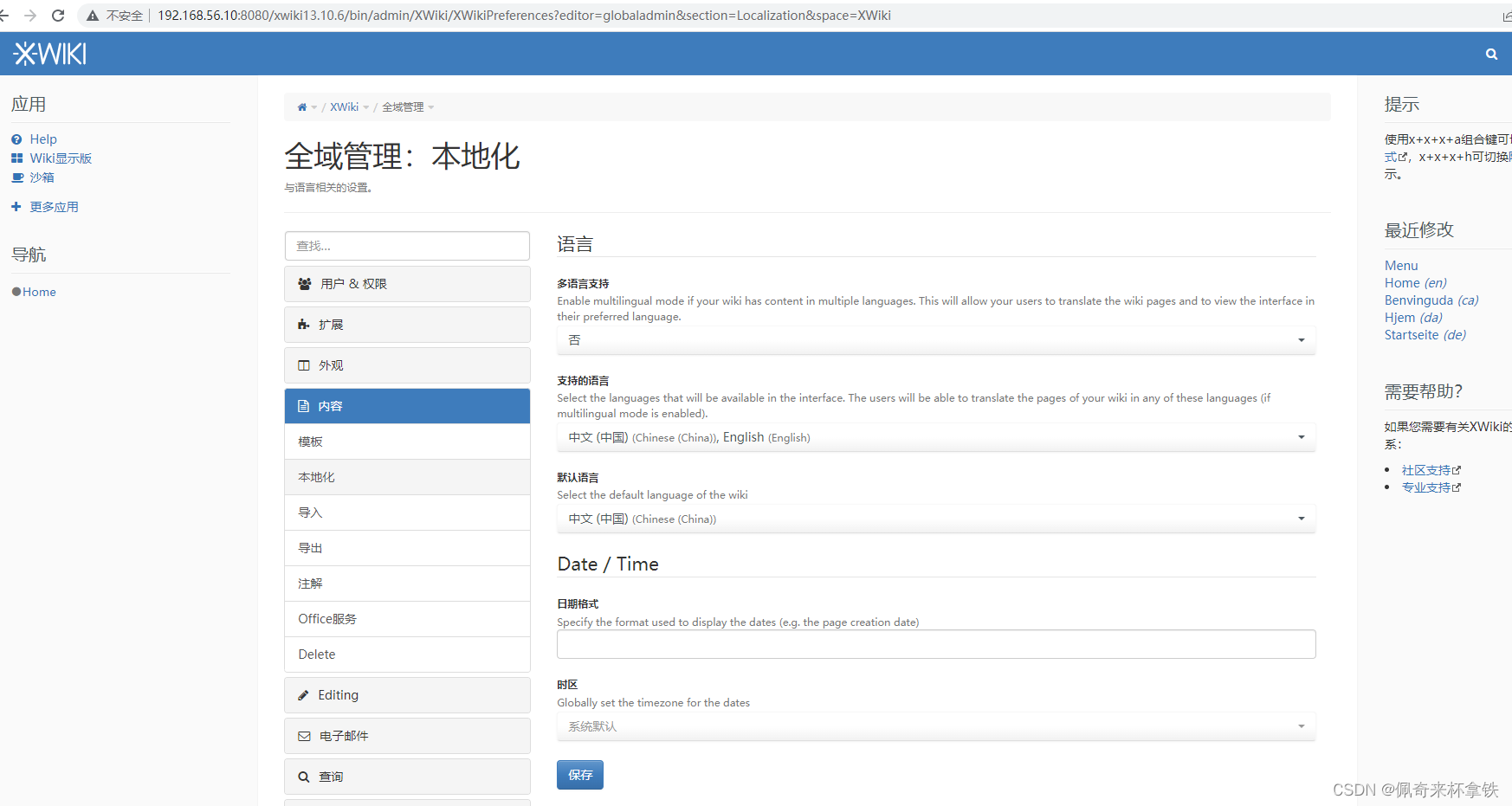Screen dimensions: 1512x806
Task: Open the 电子邮件 admin section
Action: 407,736
